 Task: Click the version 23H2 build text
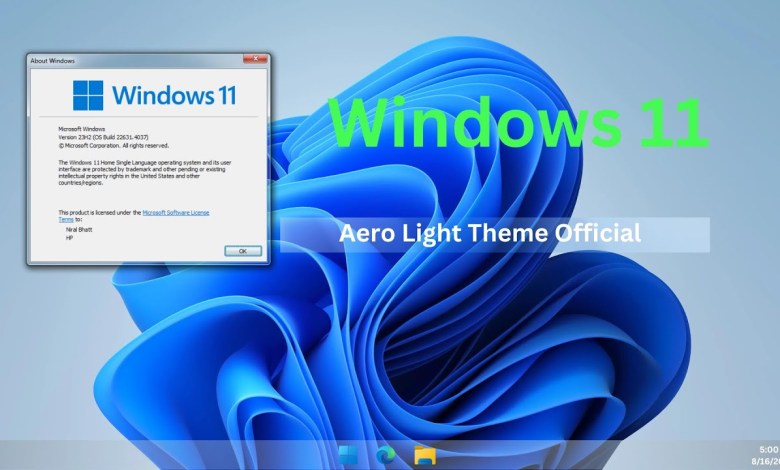[x=103, y=137]
